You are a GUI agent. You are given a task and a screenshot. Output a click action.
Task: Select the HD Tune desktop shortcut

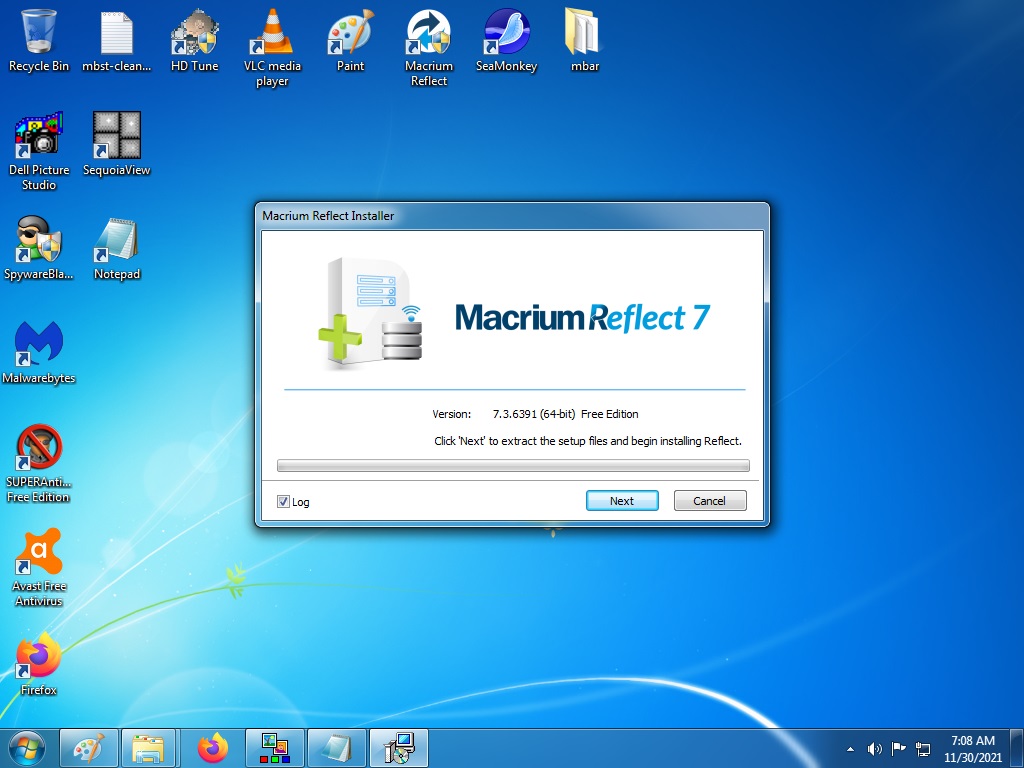[195, 40]
